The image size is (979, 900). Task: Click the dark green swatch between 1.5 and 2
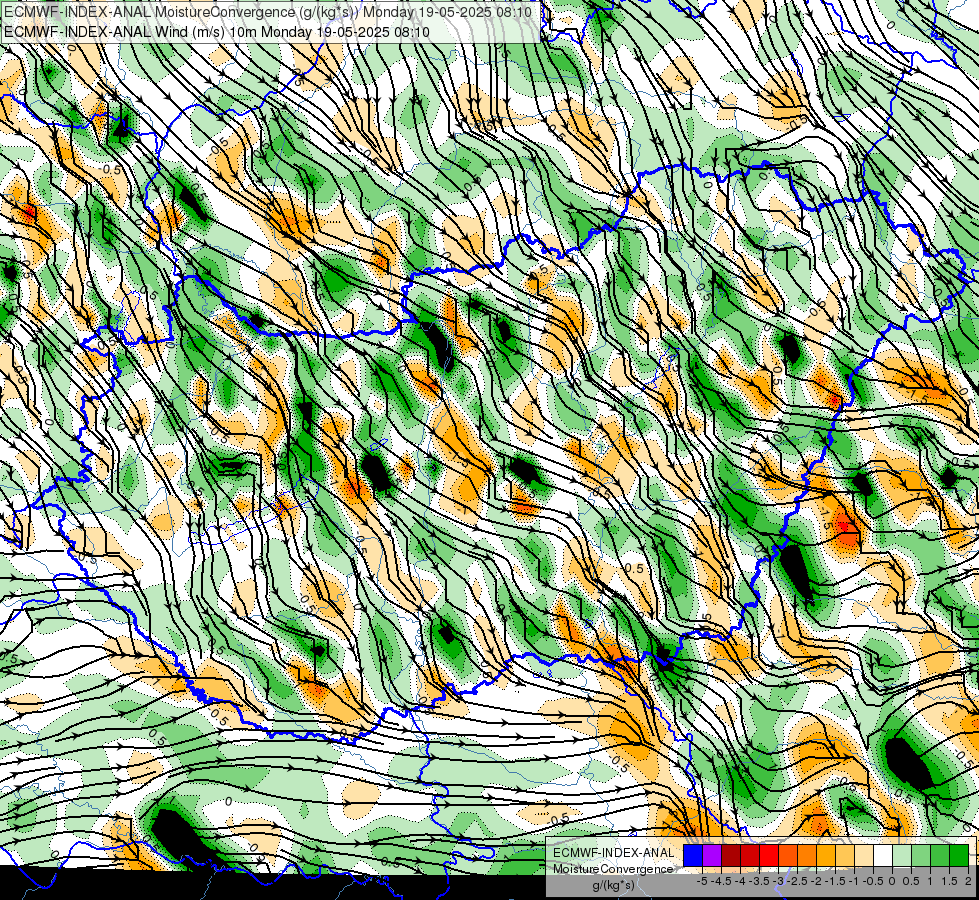pyautogui.click(x=959, y=856)
